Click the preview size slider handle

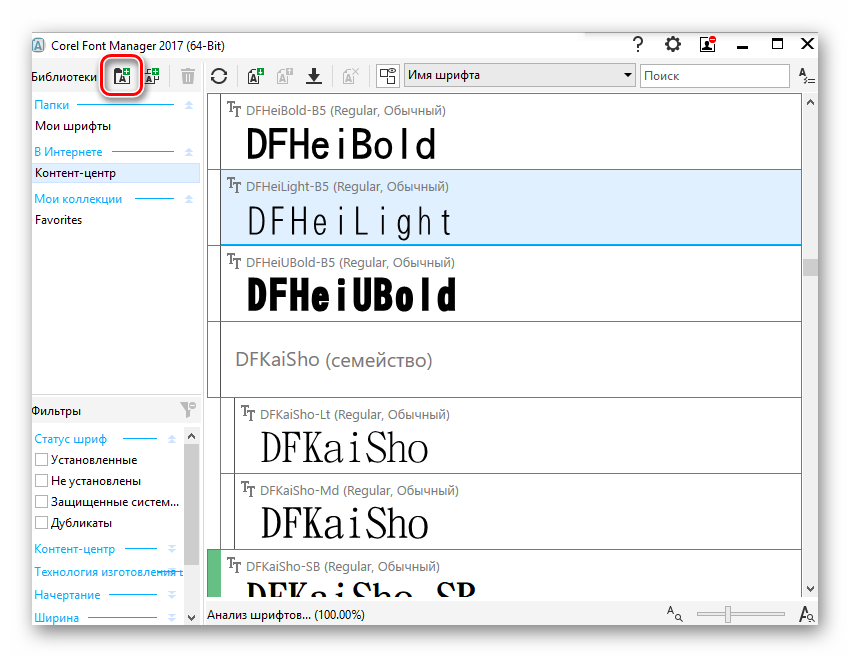(x=728, y=614)
